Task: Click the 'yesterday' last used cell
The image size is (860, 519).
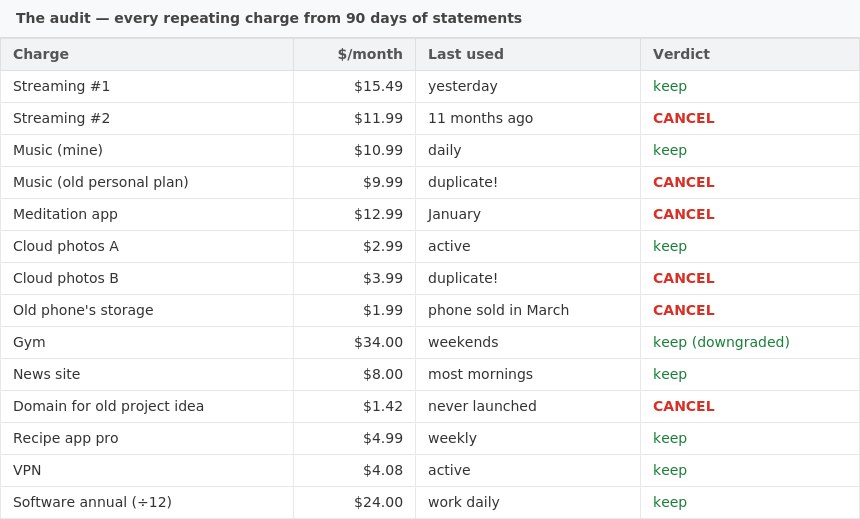Action: click(x=528, y=86)
